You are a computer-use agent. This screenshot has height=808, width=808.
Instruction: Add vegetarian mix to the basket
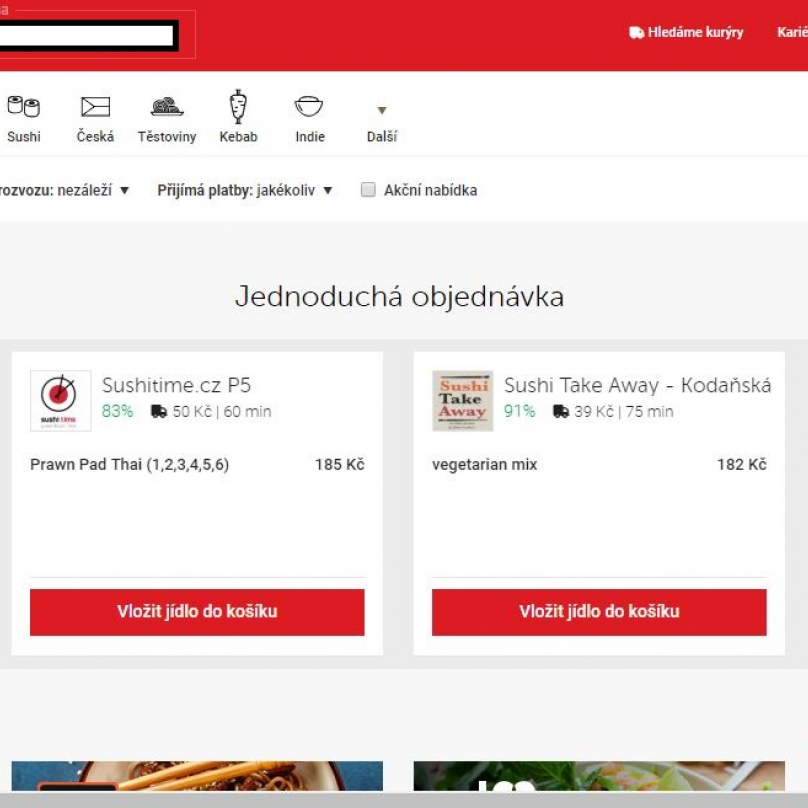pos(599,612)
